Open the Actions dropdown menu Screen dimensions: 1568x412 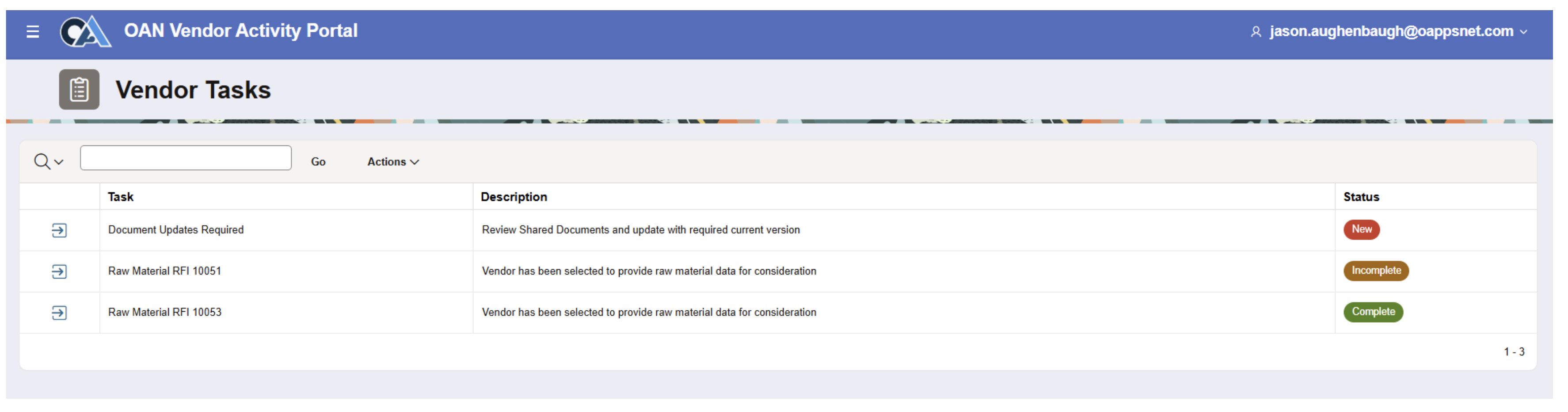tap(392, 162)
